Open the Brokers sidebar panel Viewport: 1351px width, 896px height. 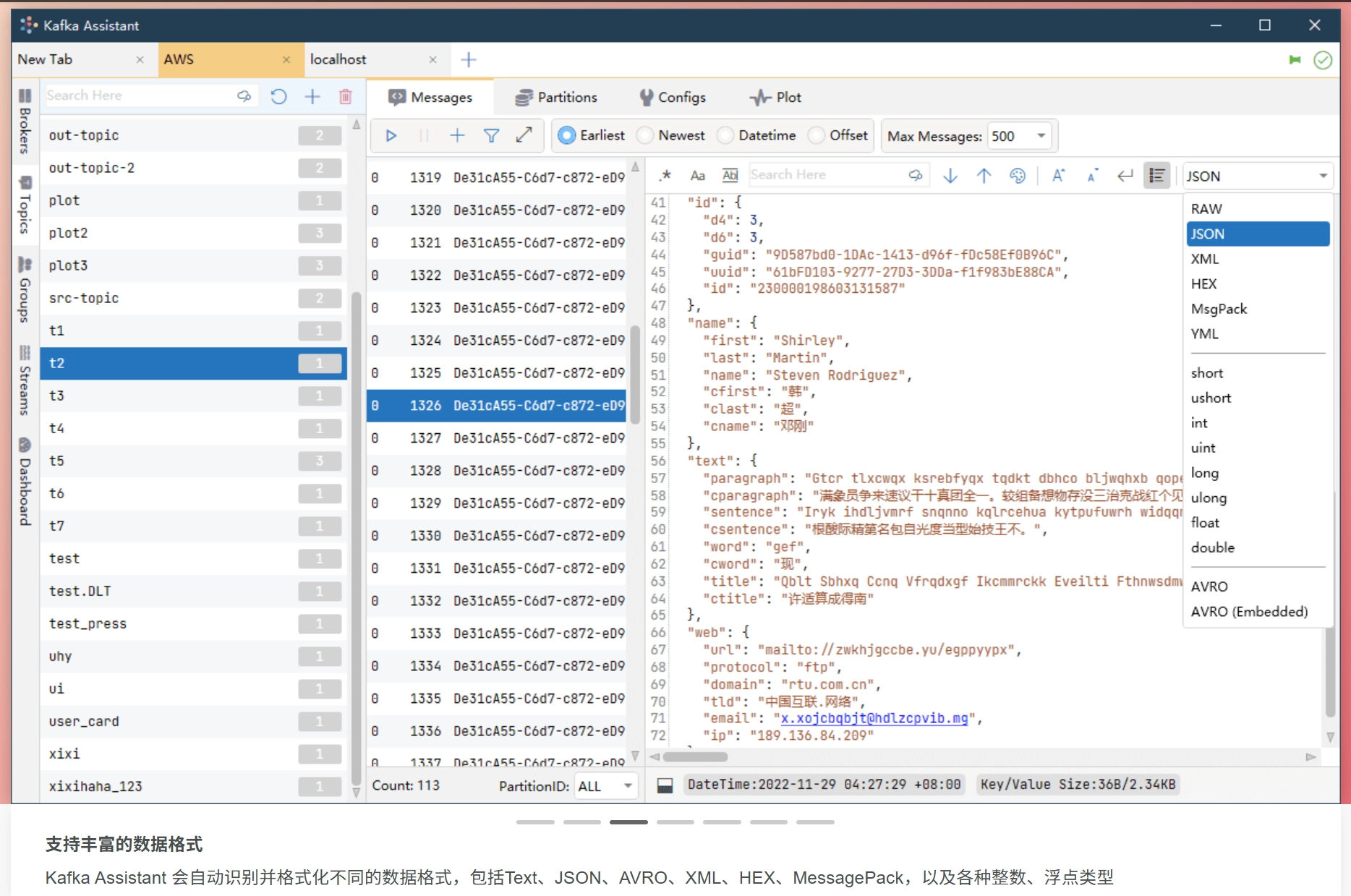pos(25,121)
